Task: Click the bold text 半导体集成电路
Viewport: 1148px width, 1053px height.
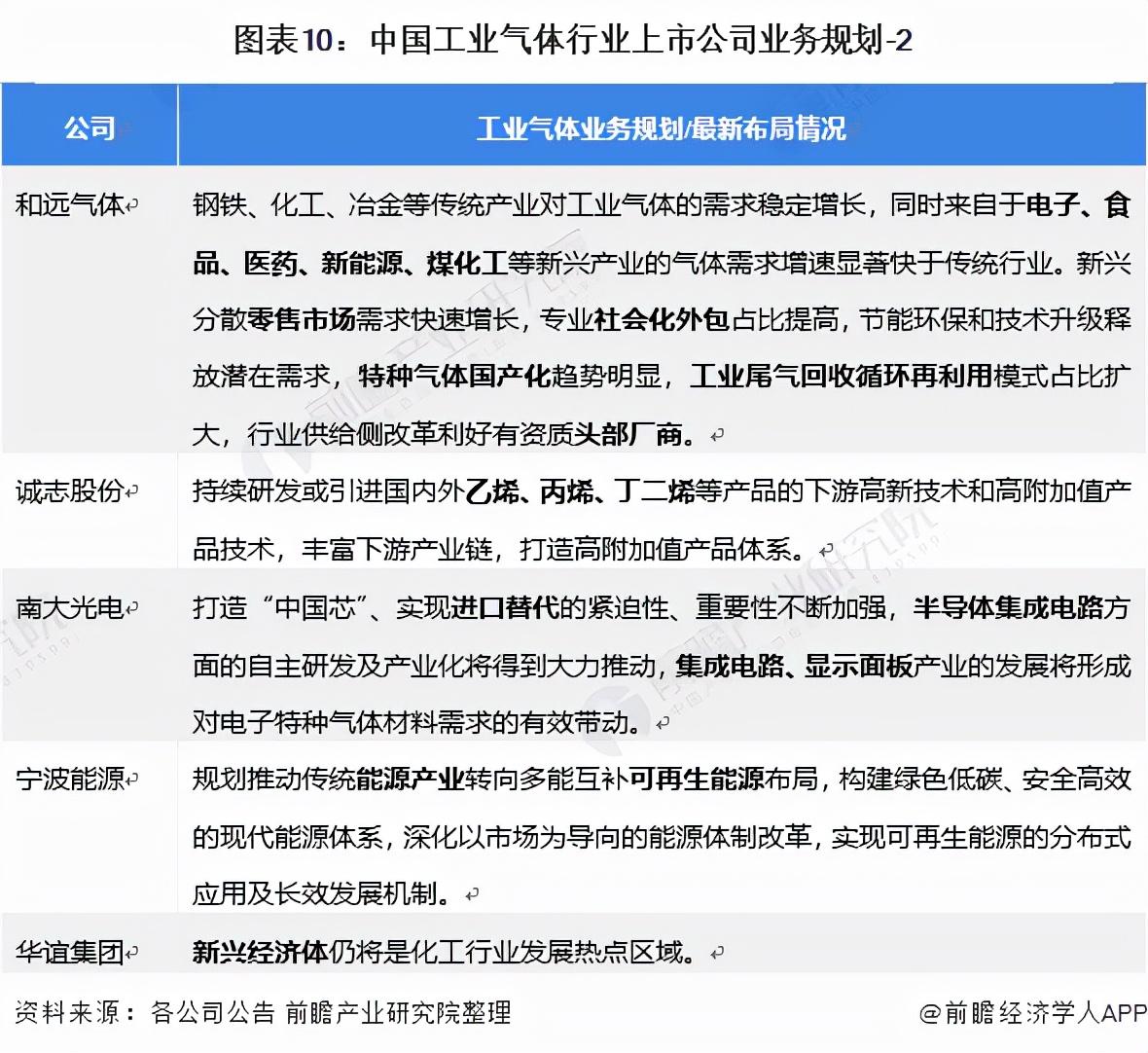Action: pyautogui.click(x=1008, y=607)
